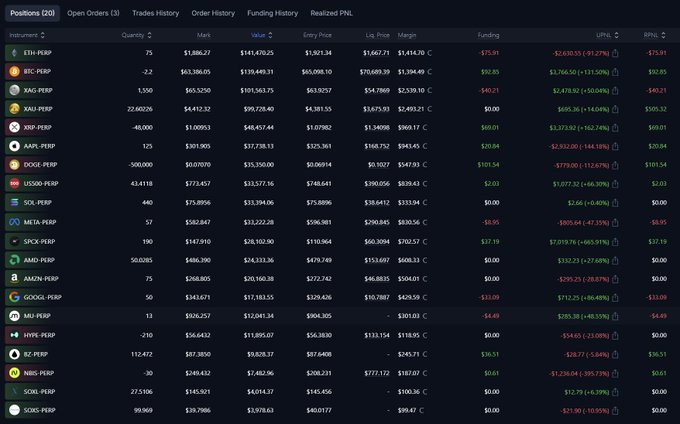The image size is (680, 424).
Task: Switch to Realized PNL tab
Action: pos(331,13)
